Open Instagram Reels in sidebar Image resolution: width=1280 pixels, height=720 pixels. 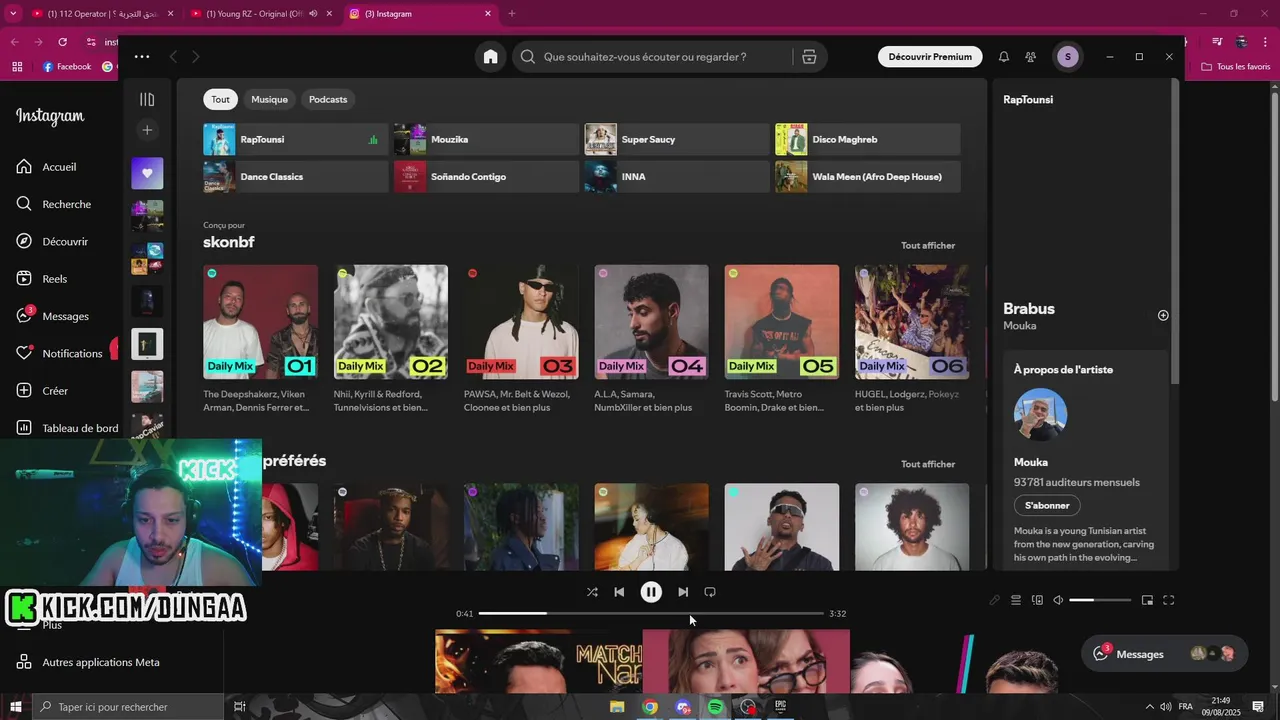point(42,279)
